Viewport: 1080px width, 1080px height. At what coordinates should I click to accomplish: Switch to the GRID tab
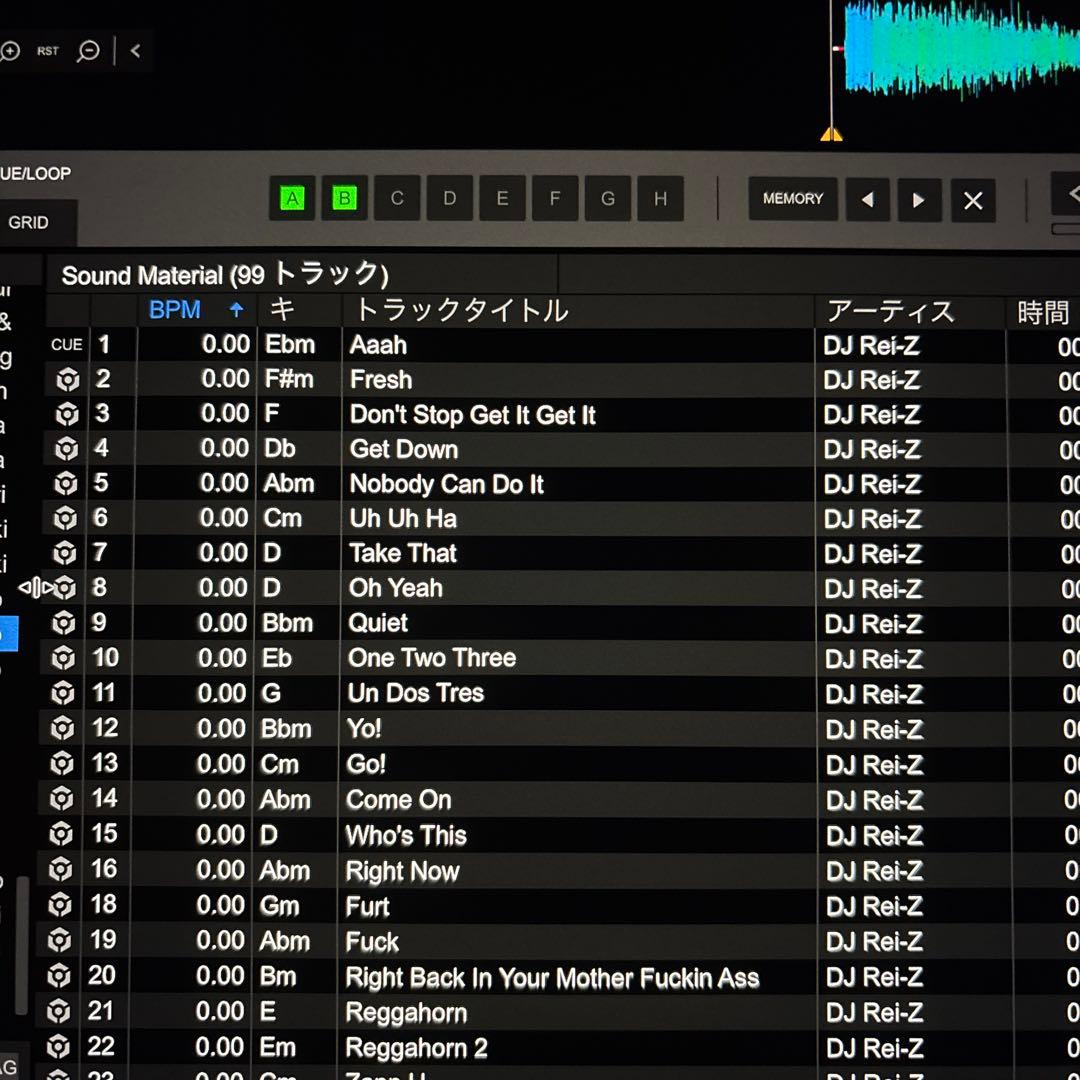28,223
